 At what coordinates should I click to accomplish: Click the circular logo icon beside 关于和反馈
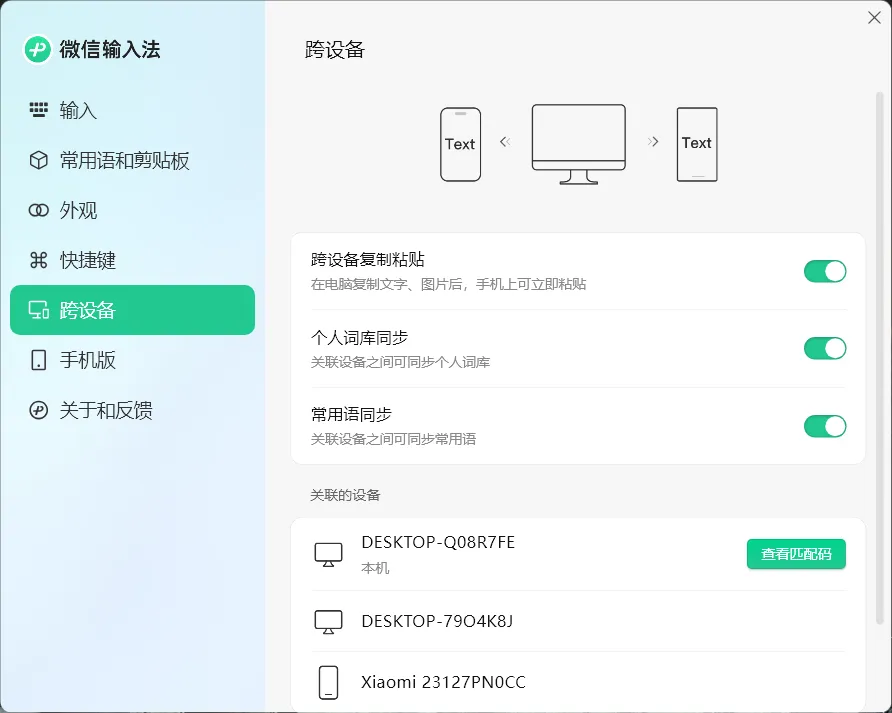pos(39,410)
